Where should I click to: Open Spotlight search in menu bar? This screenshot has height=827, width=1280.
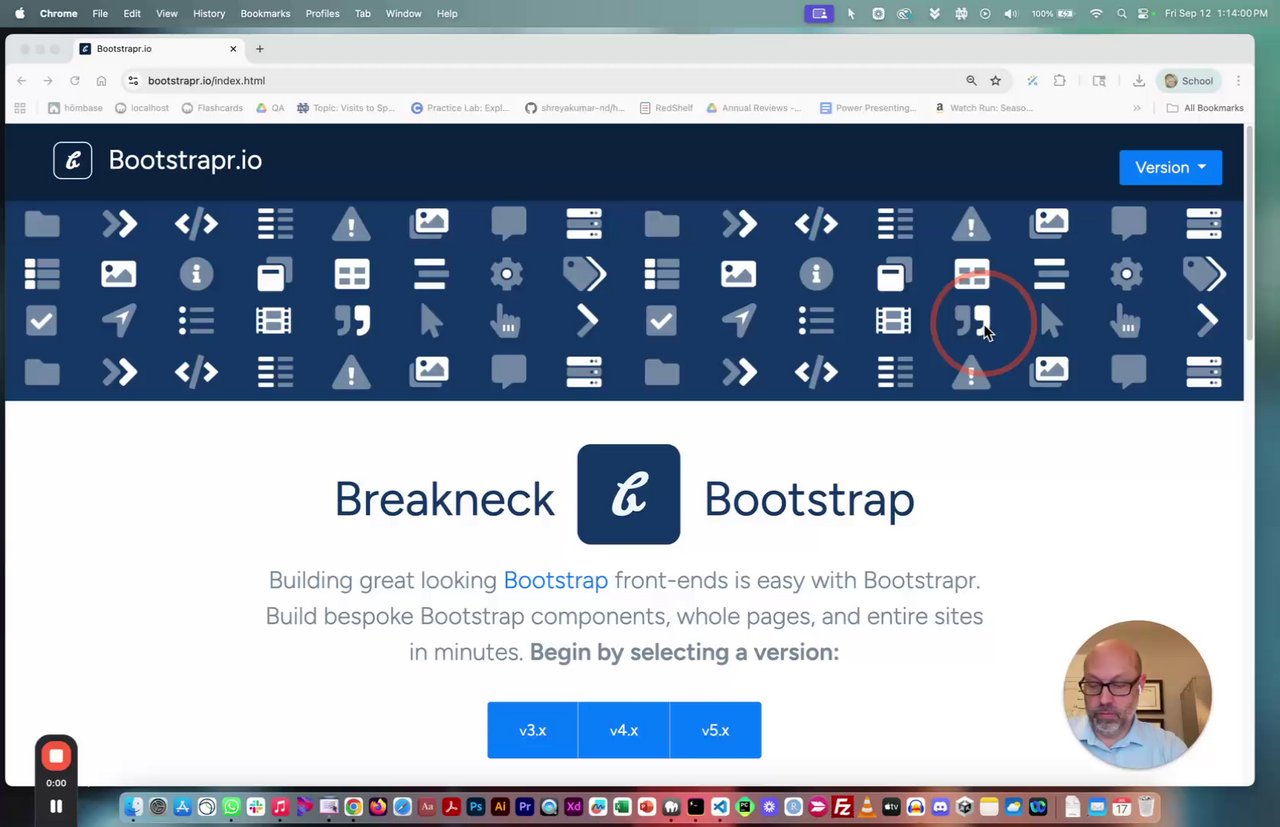(x=1121, y=13)
